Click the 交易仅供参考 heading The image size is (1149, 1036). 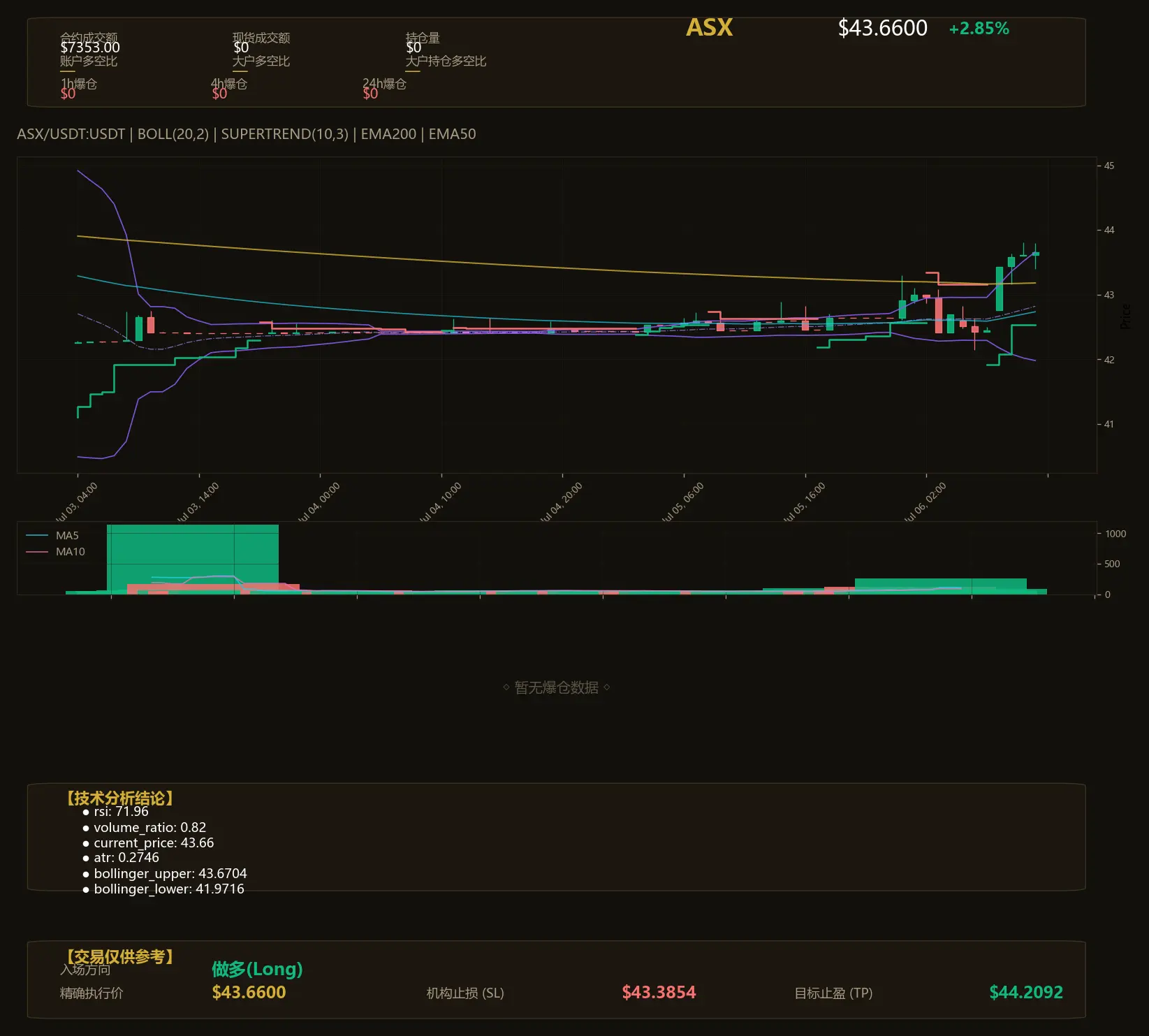(119, 956)
